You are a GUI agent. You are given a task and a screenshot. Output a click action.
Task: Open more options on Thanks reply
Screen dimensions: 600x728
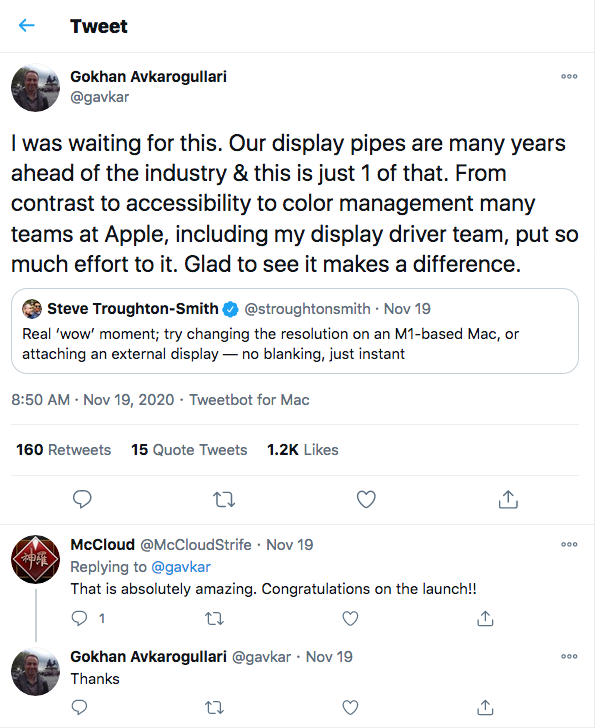click(x=569, y=657)
